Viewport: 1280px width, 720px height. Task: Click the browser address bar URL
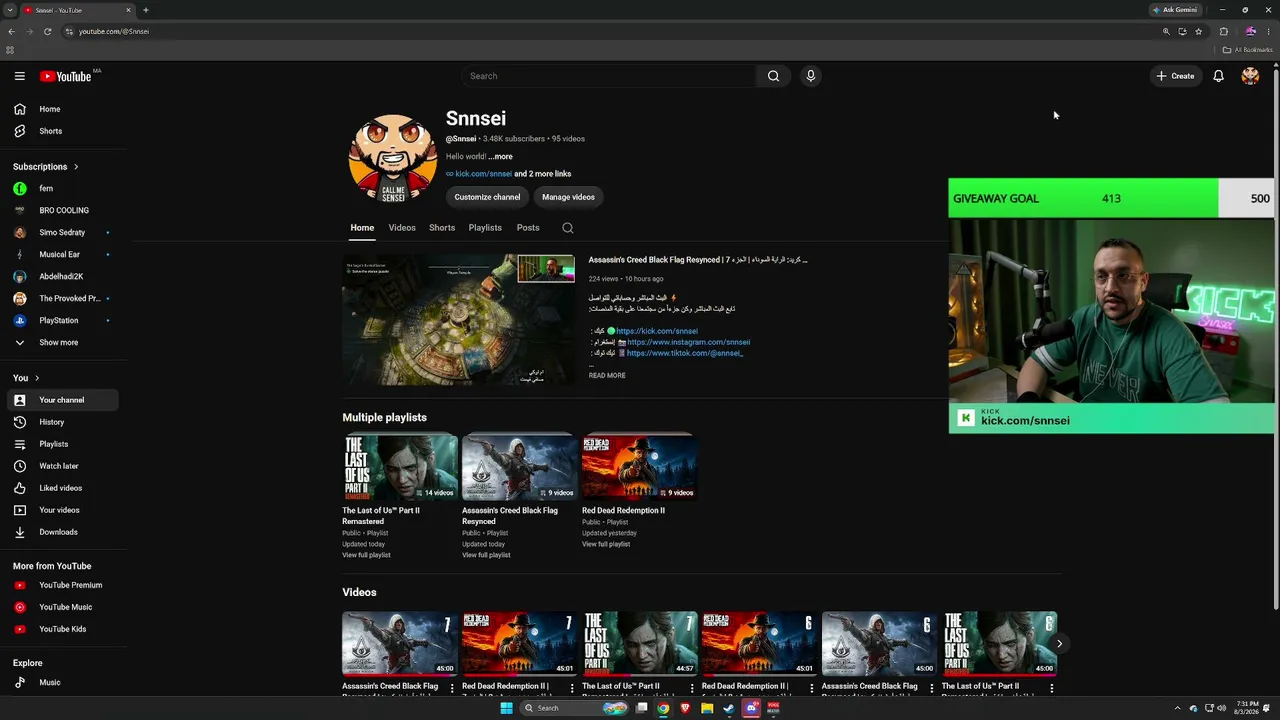pos(114,31)
